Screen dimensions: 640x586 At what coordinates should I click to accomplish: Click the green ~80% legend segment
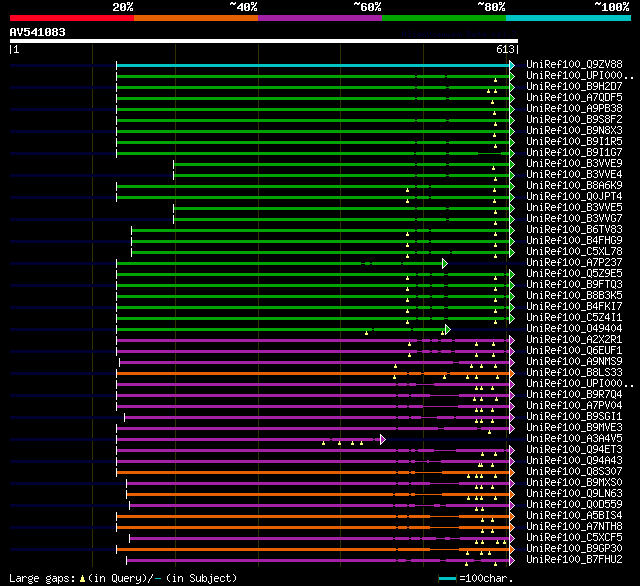(x=444, y=18)
